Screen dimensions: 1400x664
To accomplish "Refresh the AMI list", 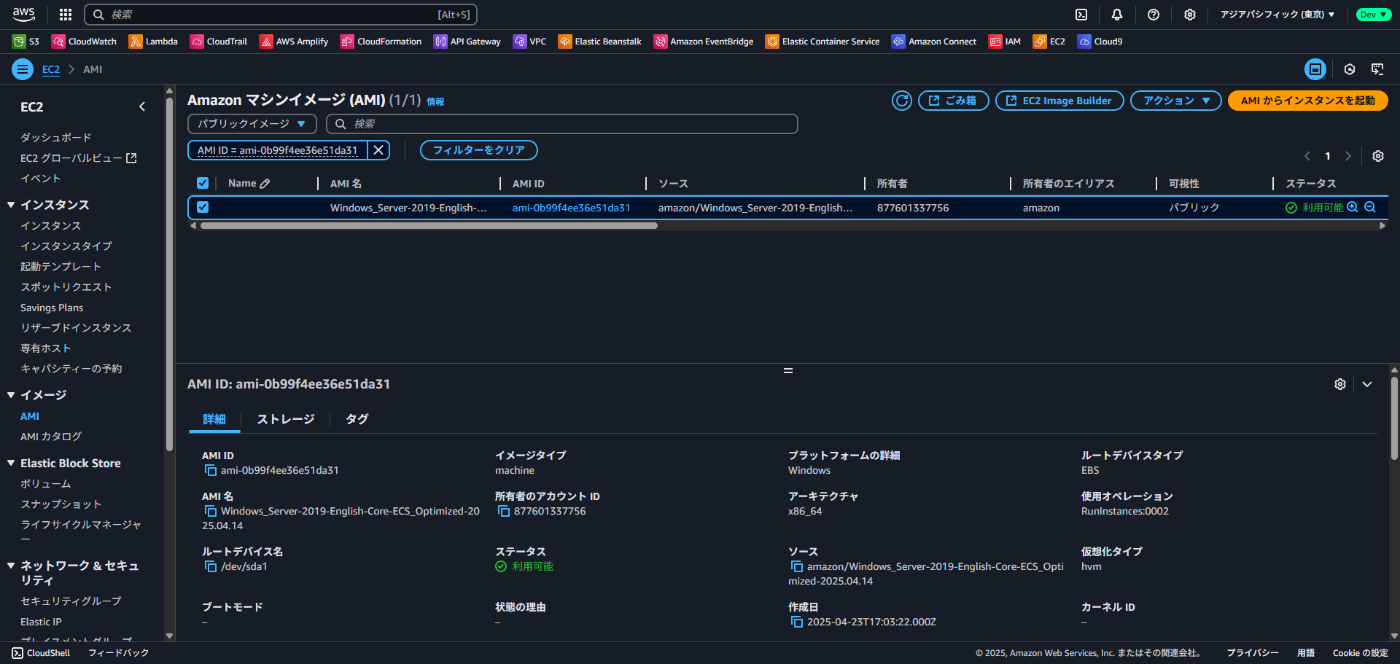I will tap(900, 100).
